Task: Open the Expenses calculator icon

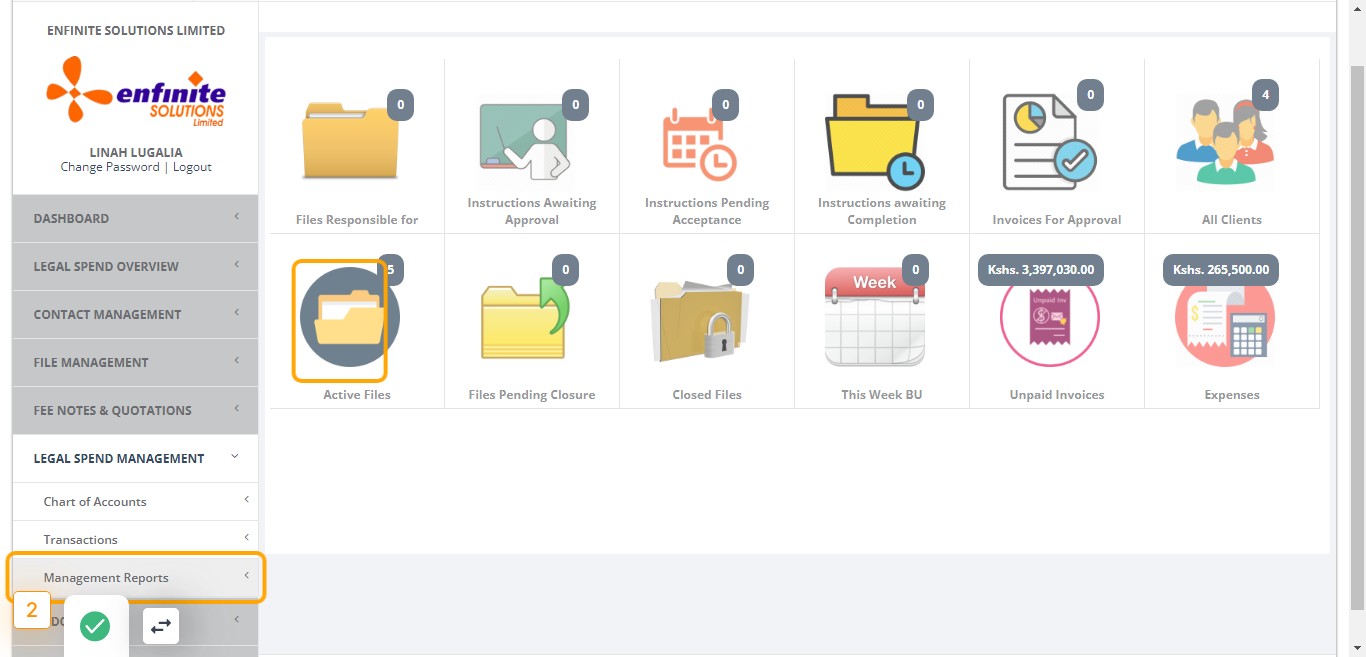Action: point(1225,319)
